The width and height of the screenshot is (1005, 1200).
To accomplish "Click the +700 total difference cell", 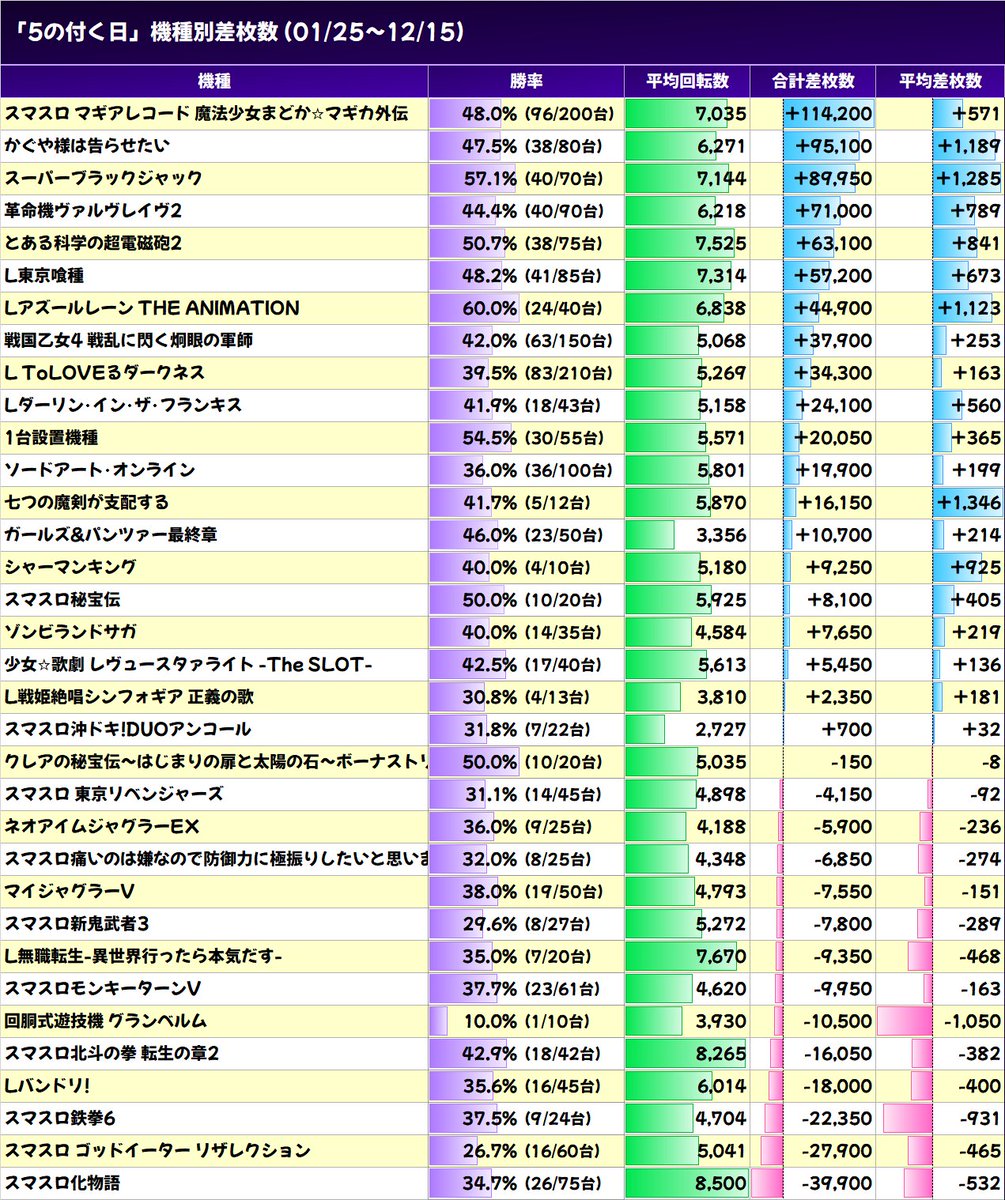I will pyautogui.click(x=814, y=730).
